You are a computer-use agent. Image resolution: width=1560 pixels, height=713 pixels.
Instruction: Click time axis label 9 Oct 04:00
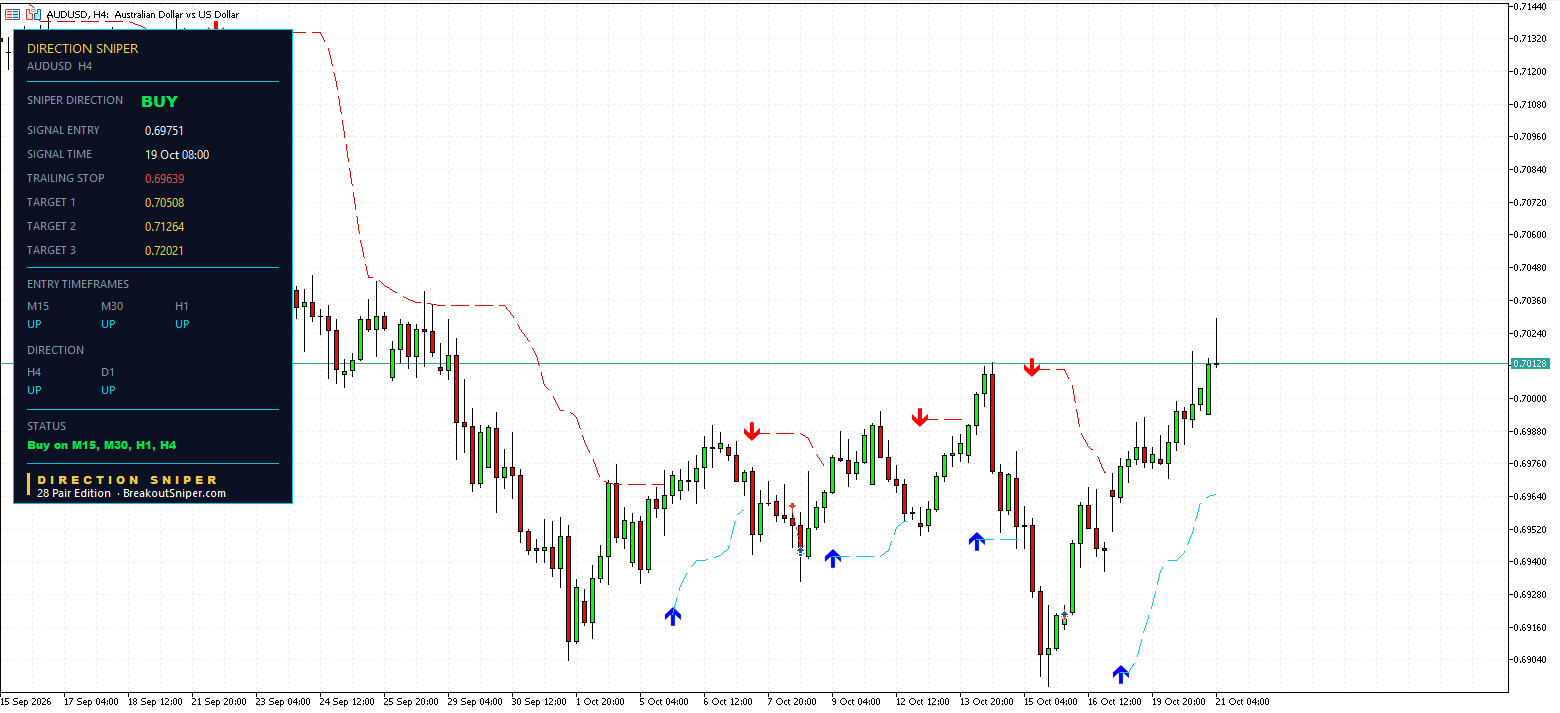pyautogui.click(x=856, y=701)
